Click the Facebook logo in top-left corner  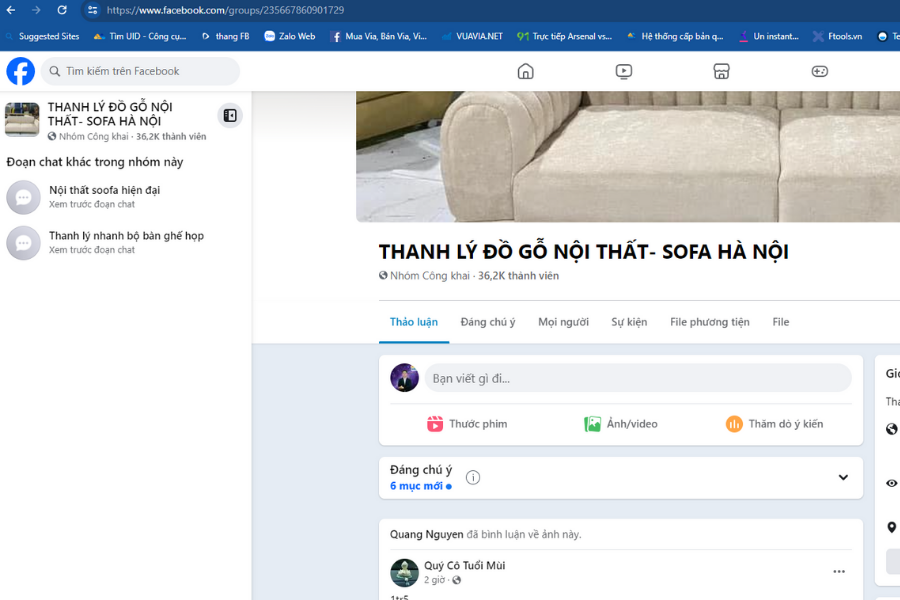[20, 71]
